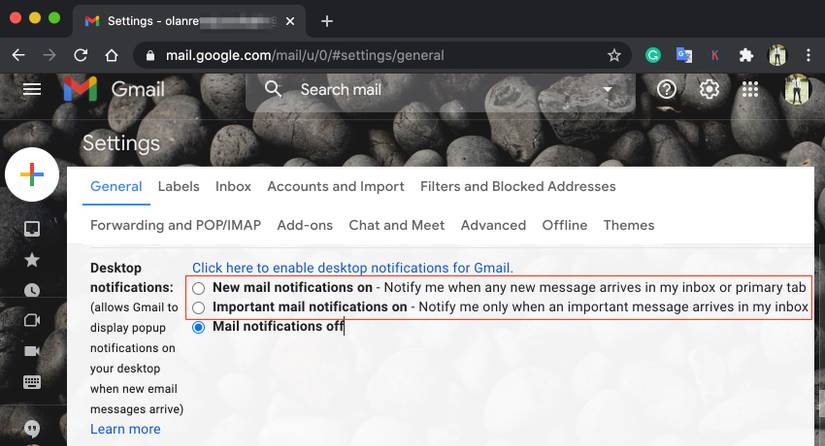Open search options dropdown arrow
The height and width of the screenshot is (446, 825).
point(607,89)
